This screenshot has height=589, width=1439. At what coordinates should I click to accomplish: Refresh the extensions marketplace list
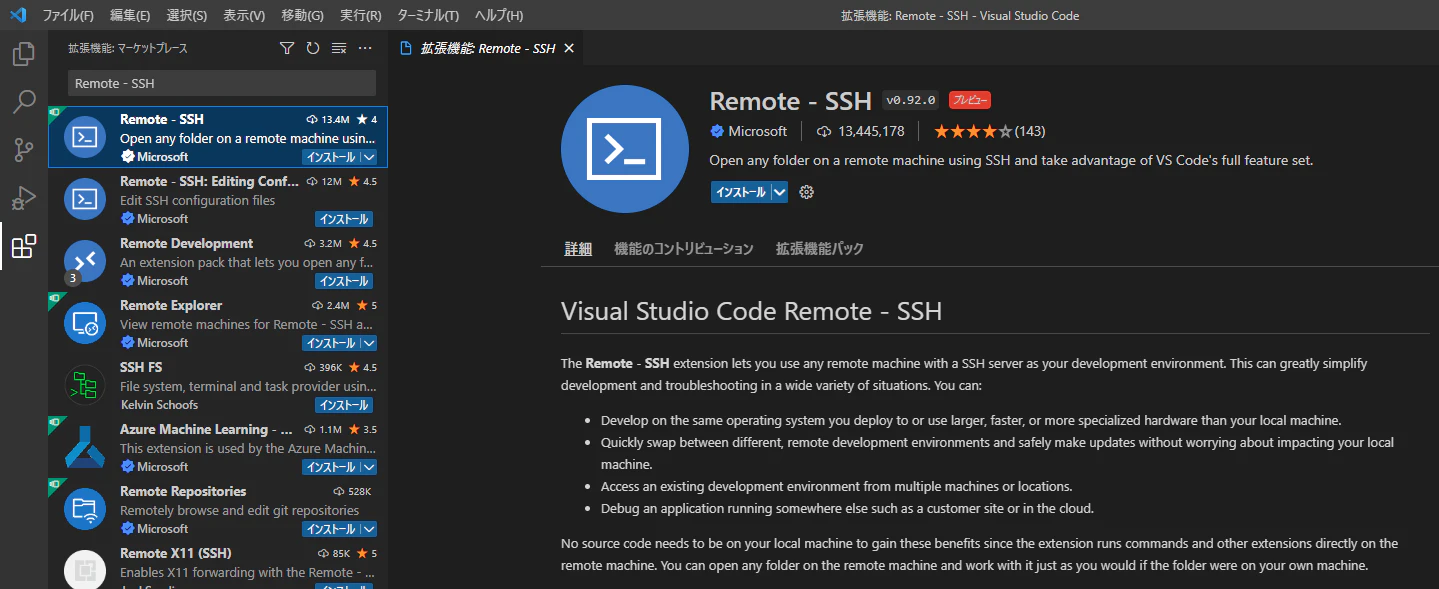coord(313,48)
